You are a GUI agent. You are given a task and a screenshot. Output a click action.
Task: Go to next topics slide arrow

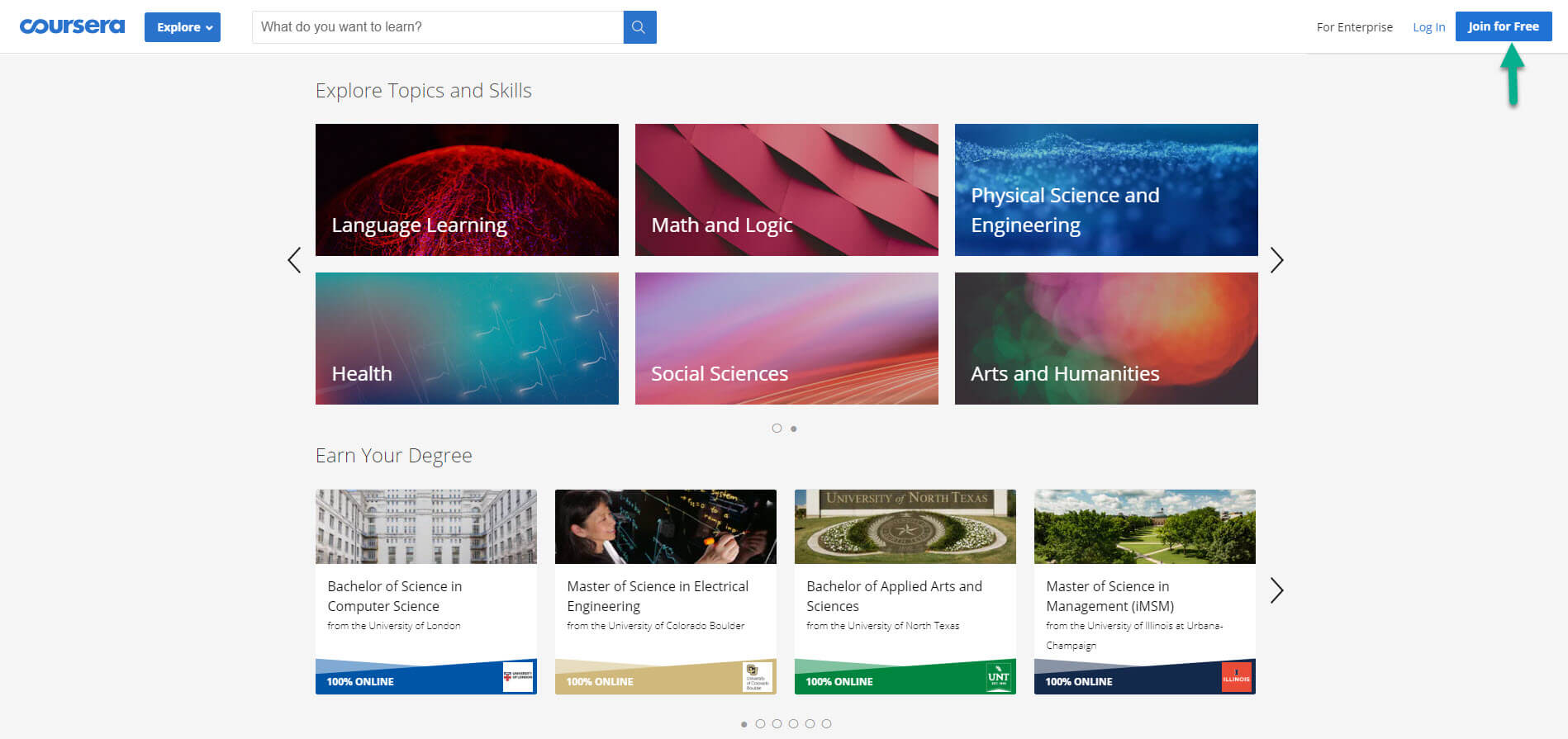pos(1277,260)
